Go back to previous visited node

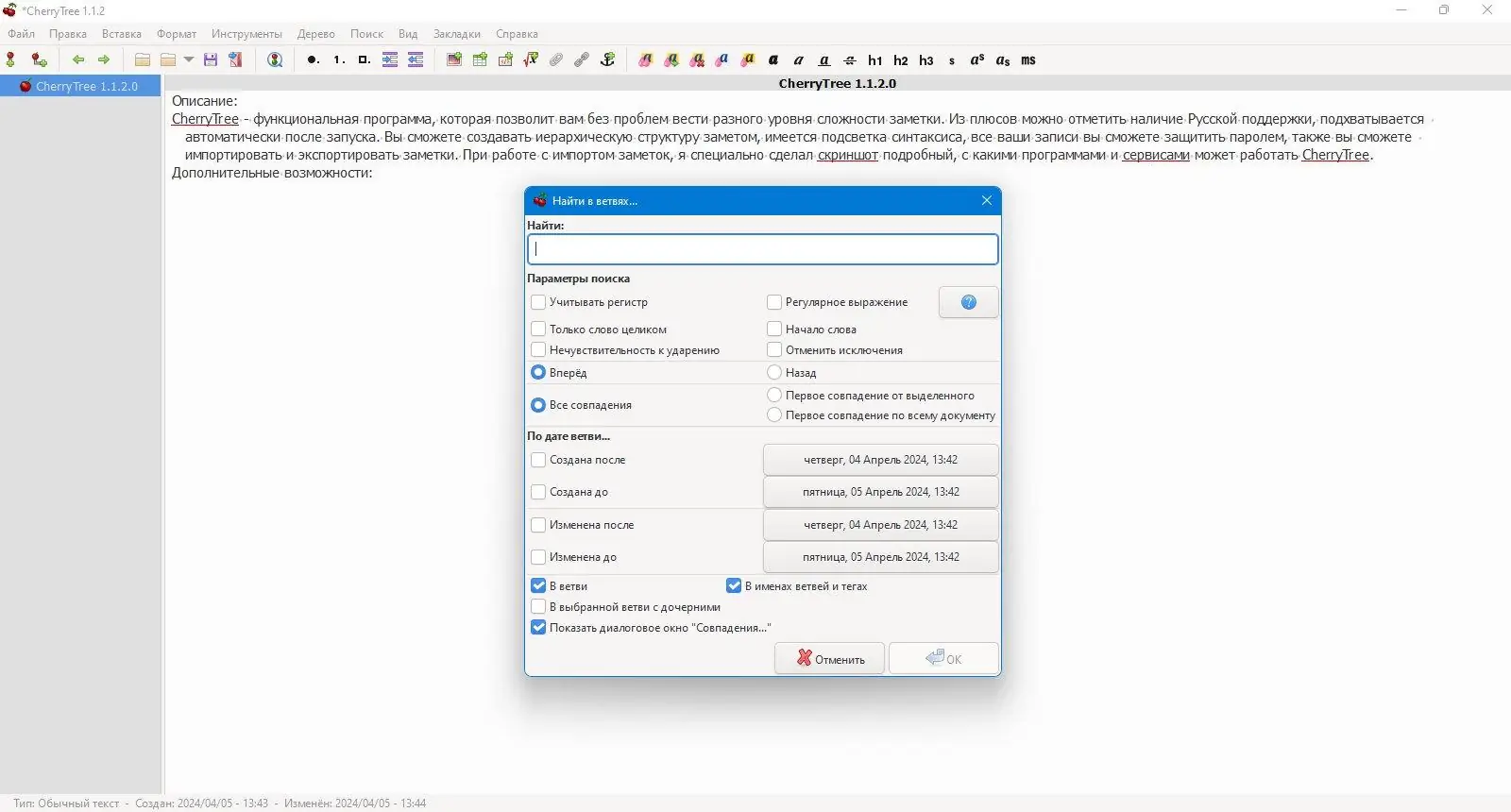point(78,59)
